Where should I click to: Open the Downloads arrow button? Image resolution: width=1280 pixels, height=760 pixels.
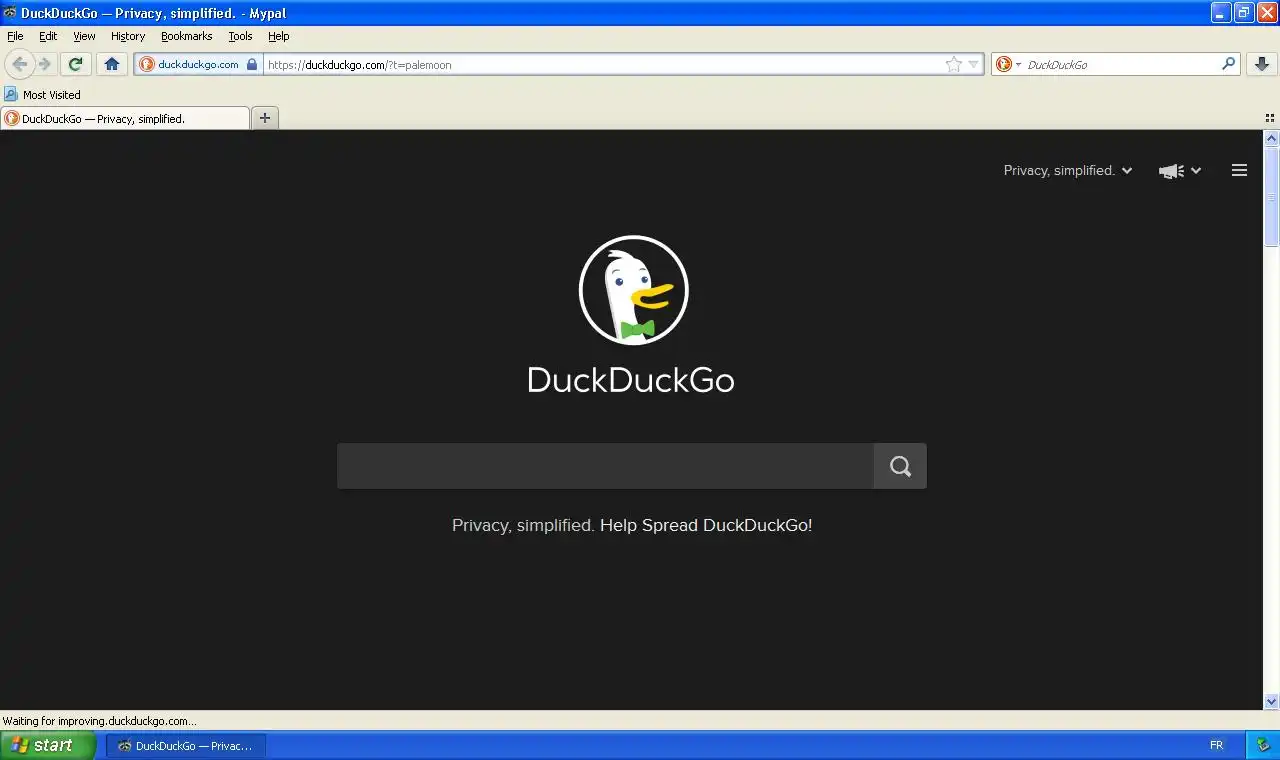coord(1262,64)
